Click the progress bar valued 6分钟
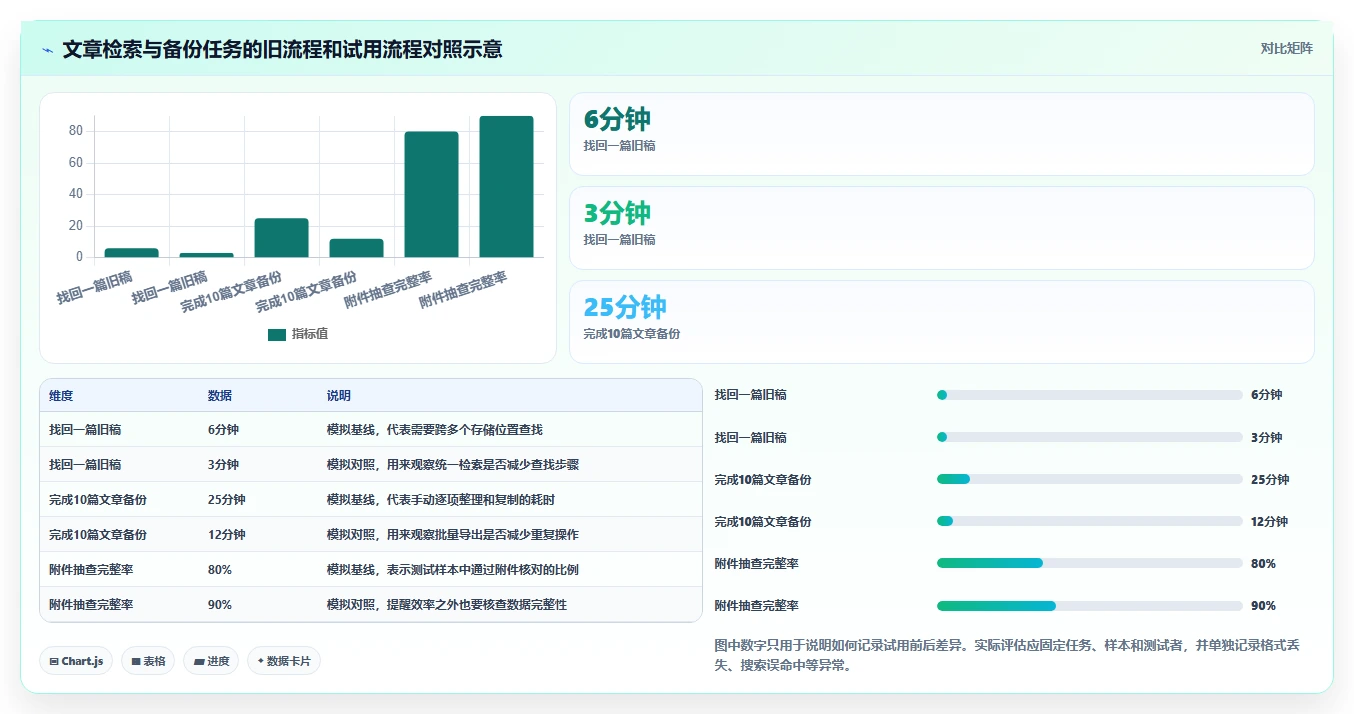 [1090, 395]
